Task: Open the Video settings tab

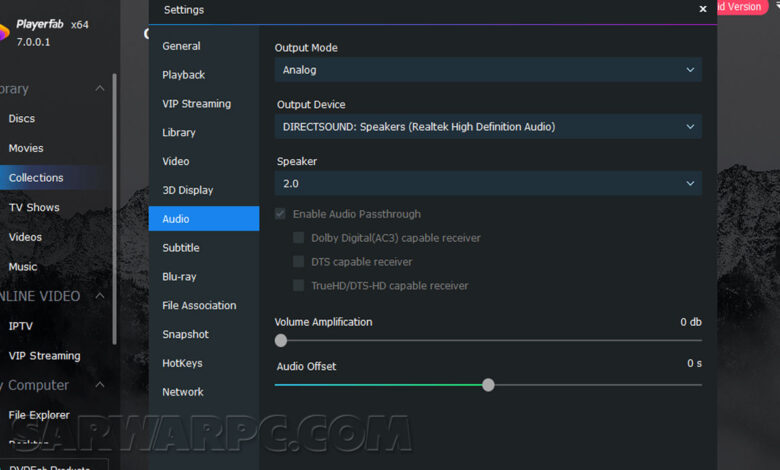Action: 204,162
